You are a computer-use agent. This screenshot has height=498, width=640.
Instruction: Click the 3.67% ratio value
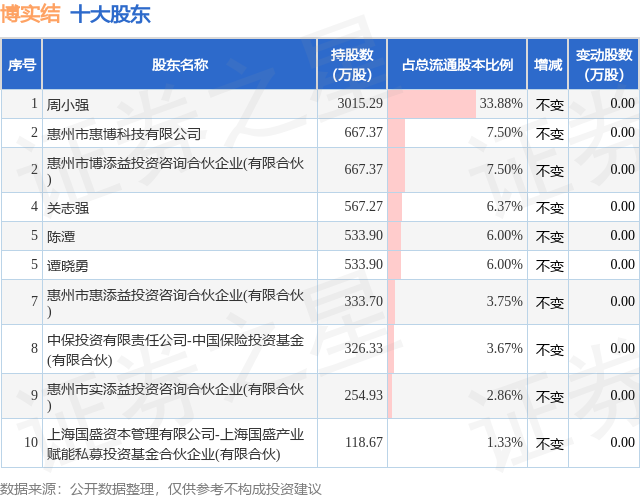504,348
